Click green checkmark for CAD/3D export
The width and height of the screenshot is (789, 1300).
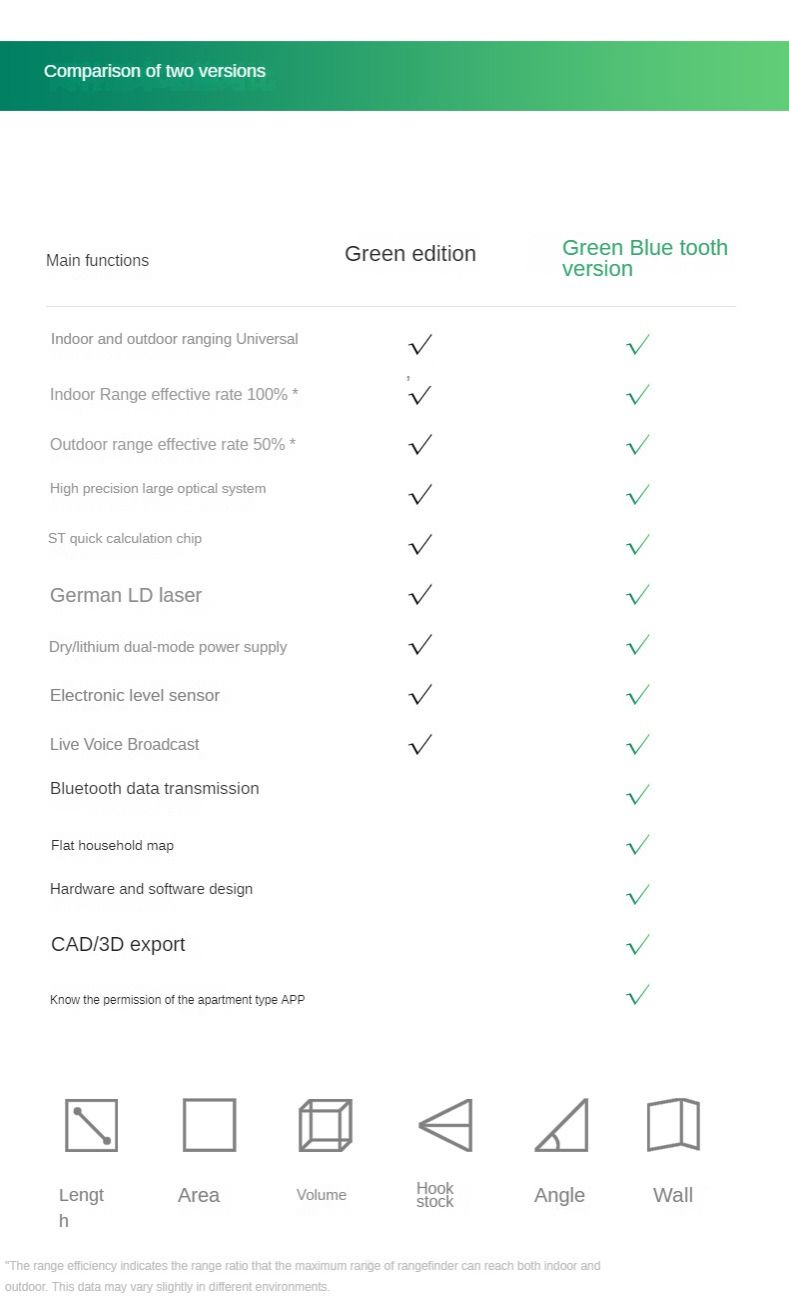point(638,944)
